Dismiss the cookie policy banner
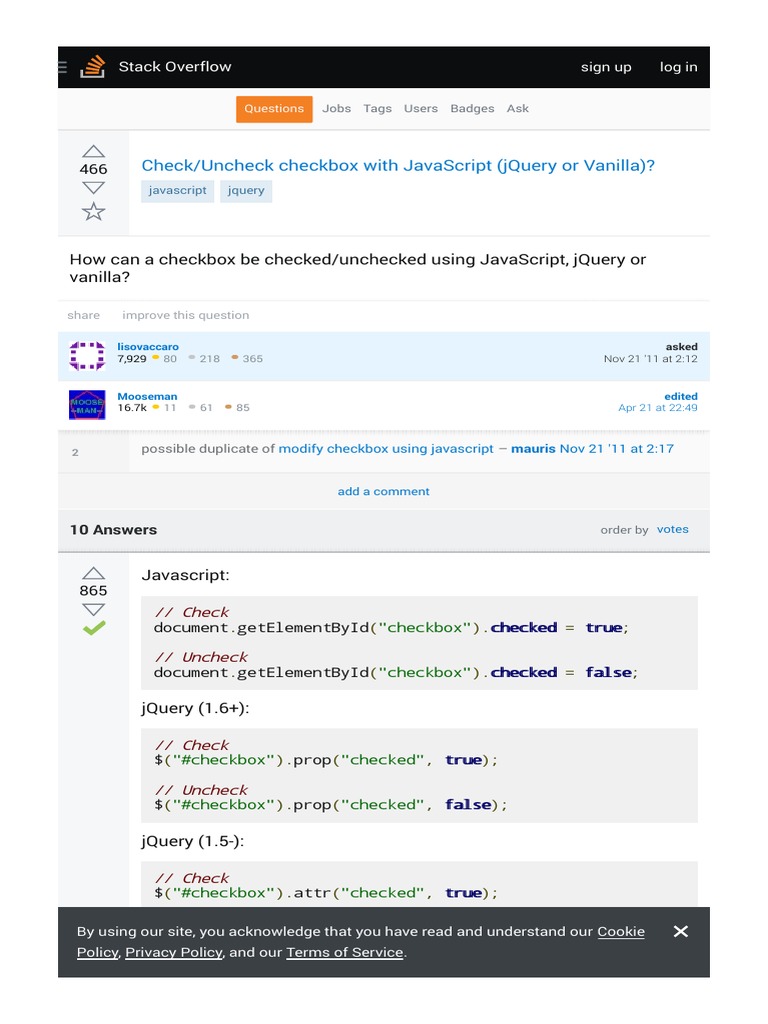Viewport: 768px width, 1024px height. click(681, 931)
